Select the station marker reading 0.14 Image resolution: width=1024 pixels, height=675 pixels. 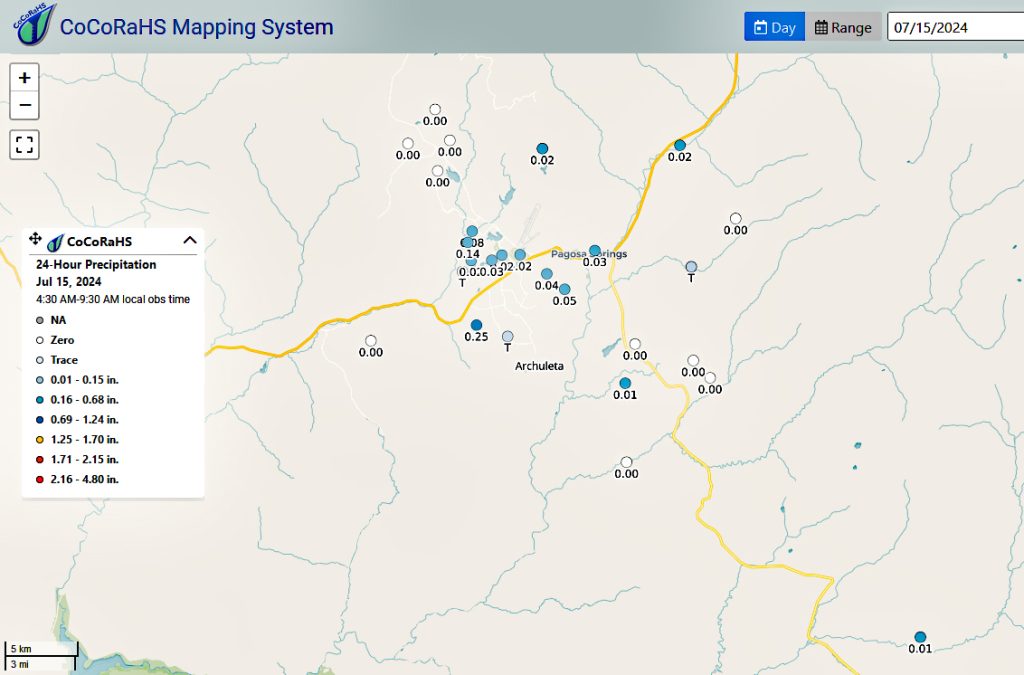467,243
